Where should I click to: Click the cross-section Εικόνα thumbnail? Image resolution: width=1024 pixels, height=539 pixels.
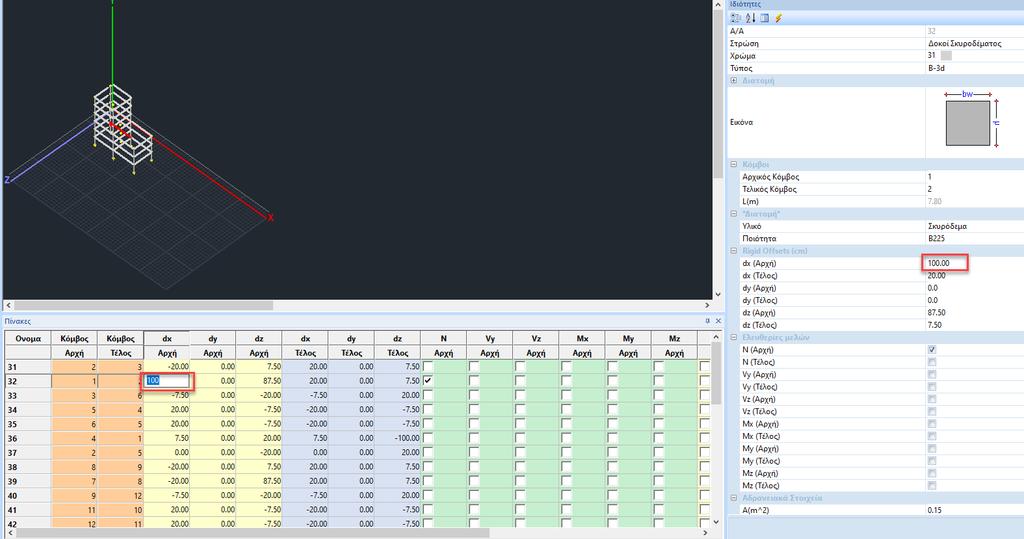point(970,122)
